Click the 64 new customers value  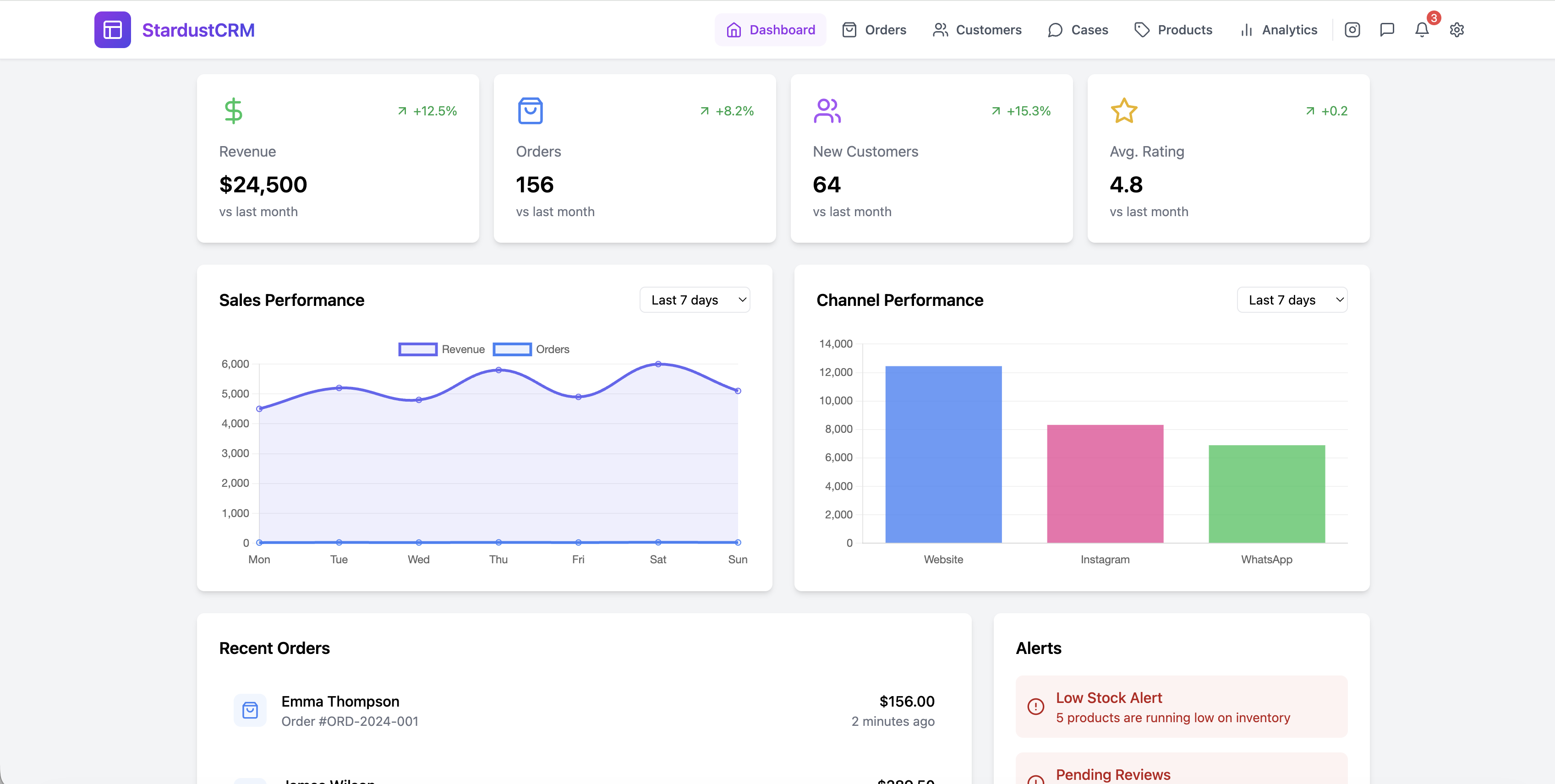pyautogui.click(x=827, y=185)
